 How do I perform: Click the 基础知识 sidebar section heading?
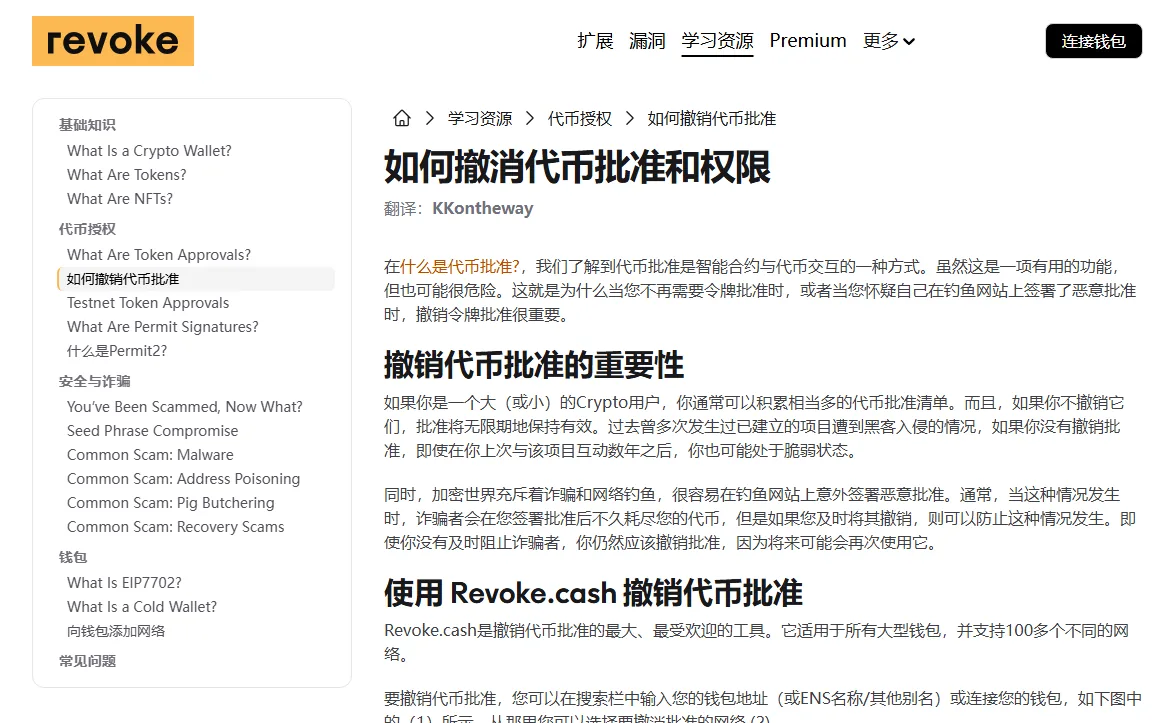coord(87,125)
